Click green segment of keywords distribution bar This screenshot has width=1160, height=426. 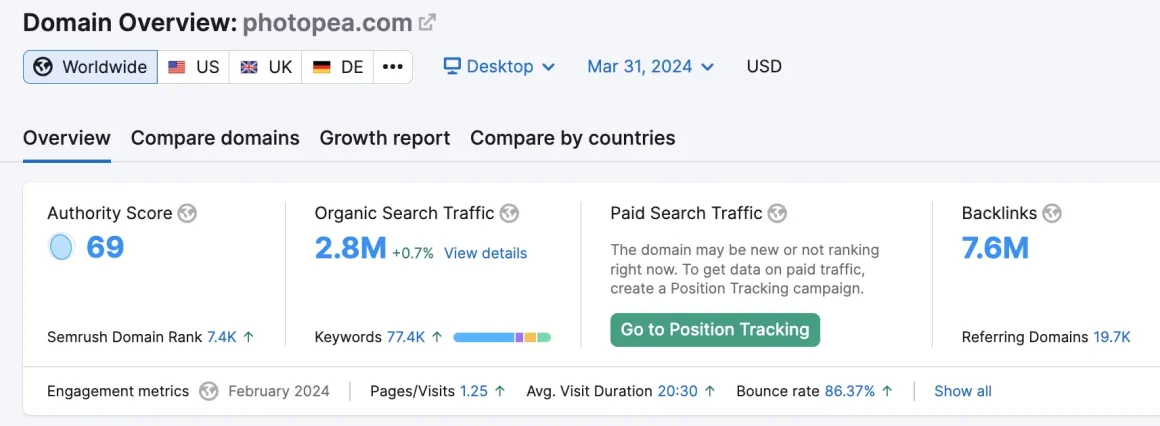tap(544, 337)
